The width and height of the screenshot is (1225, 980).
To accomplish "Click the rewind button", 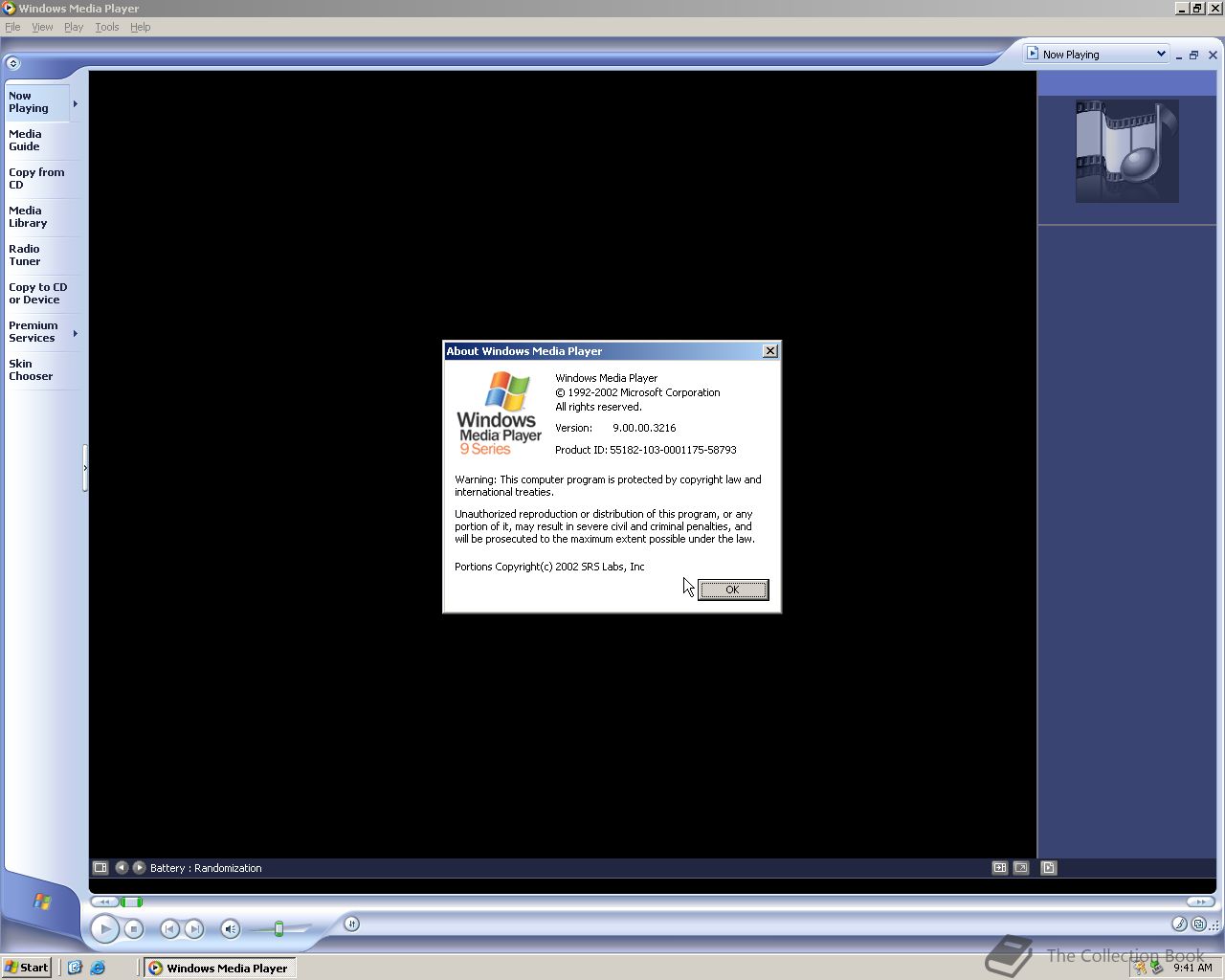I will coord(104,902).
